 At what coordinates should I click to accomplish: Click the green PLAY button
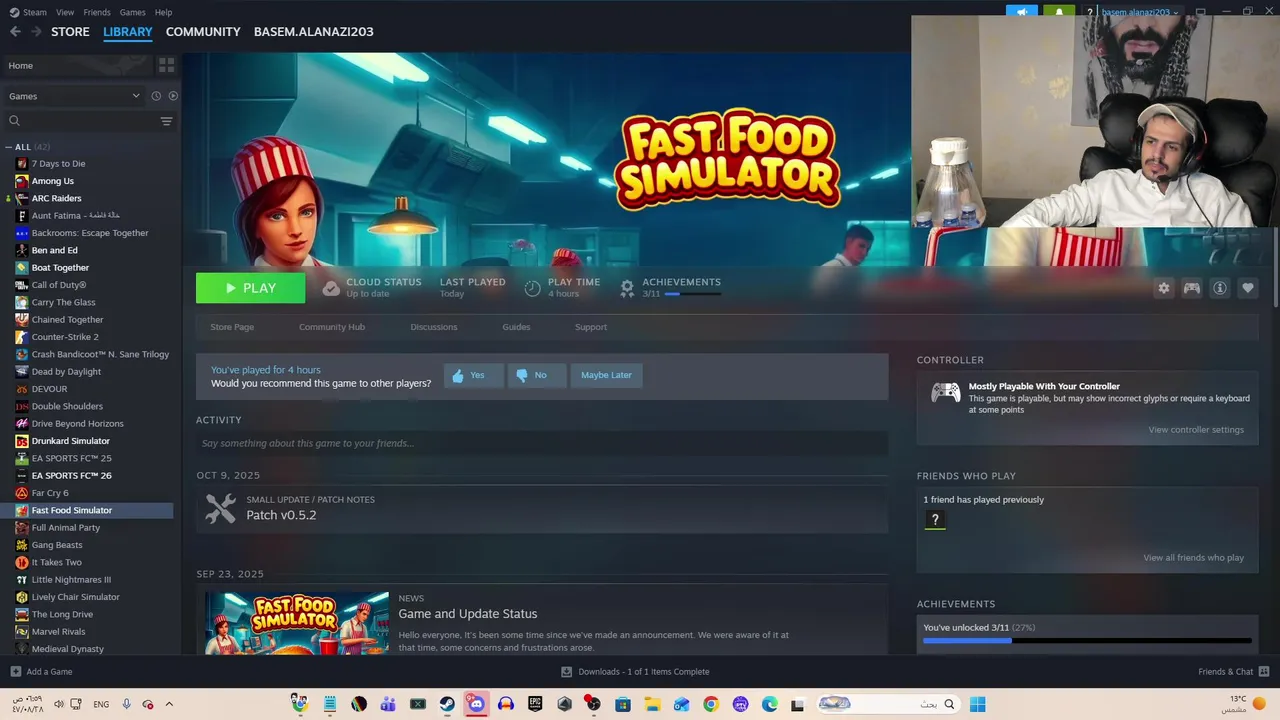250,288
